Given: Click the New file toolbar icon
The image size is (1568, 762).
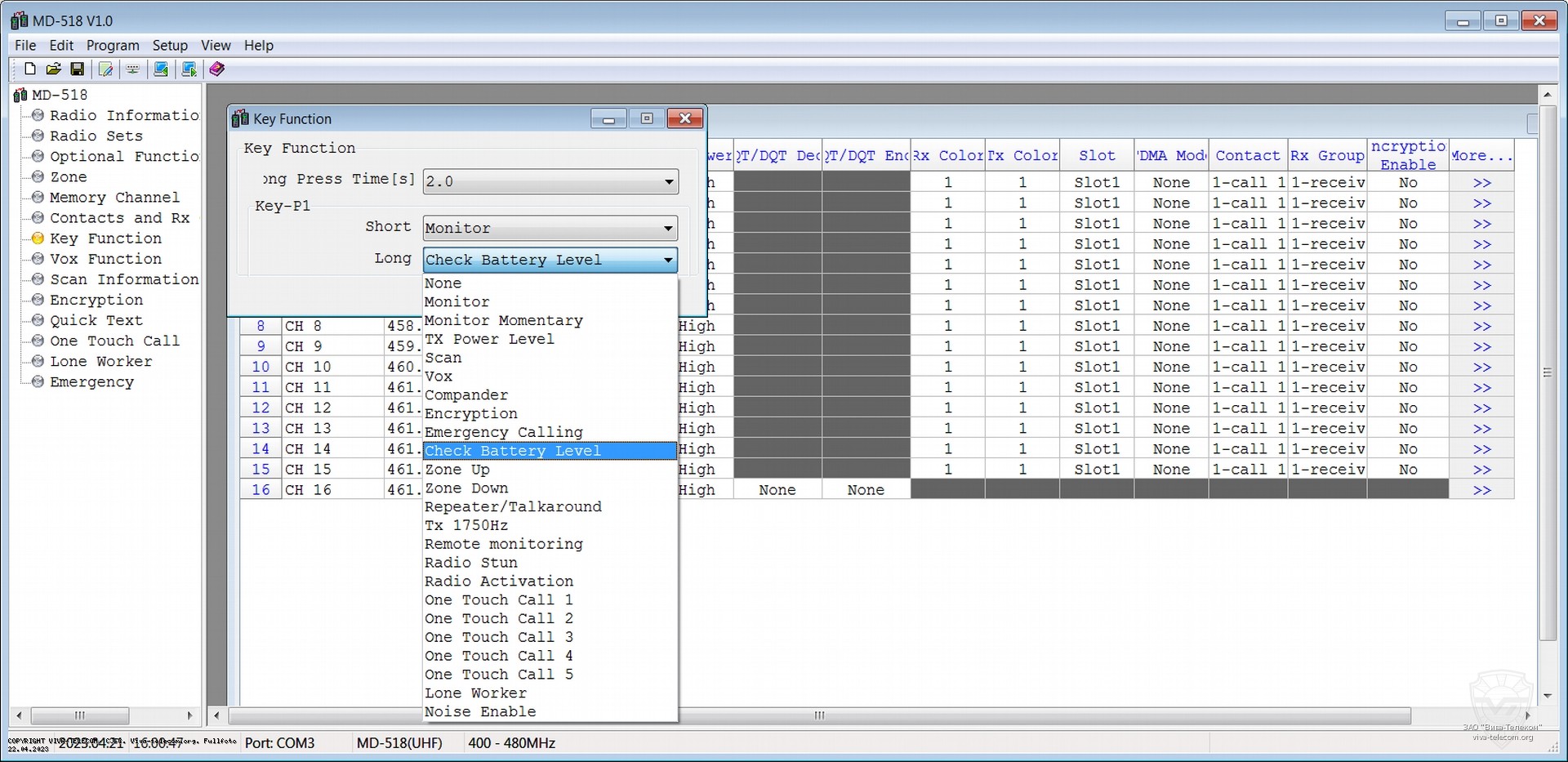Looking at the screenshot, I should coord(30,69).
